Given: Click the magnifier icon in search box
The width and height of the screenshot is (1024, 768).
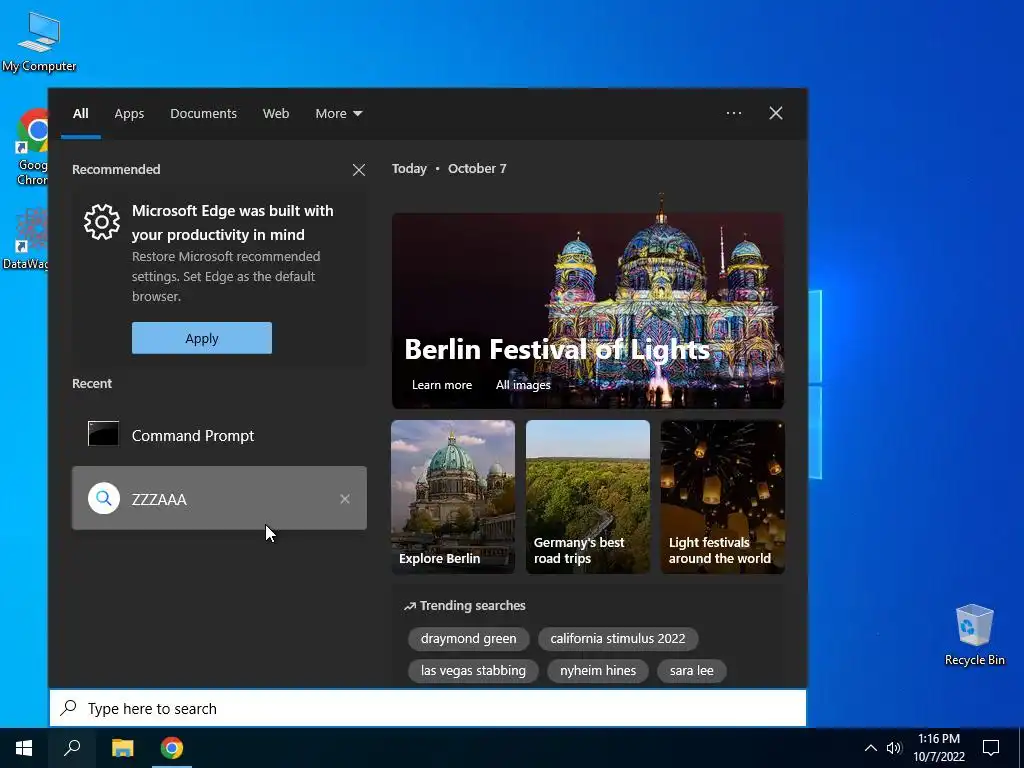Looking at the screenshot, I should click(x=69, y=708).
